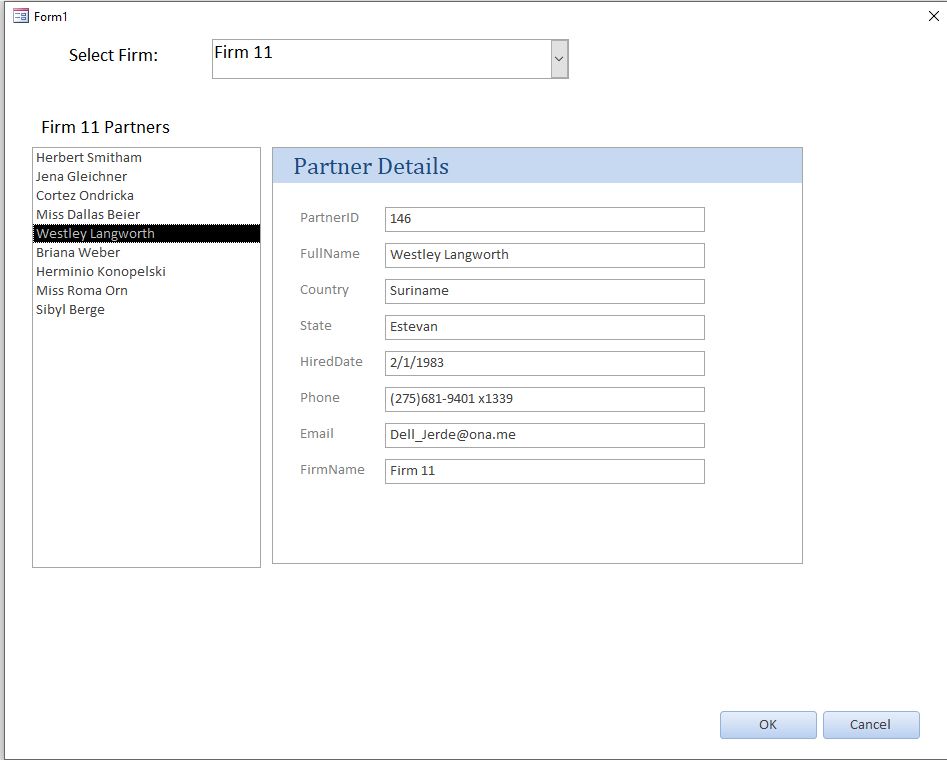Click the Phone number field
The height and width of the screenshot is (760, 947).
(545, 399)
